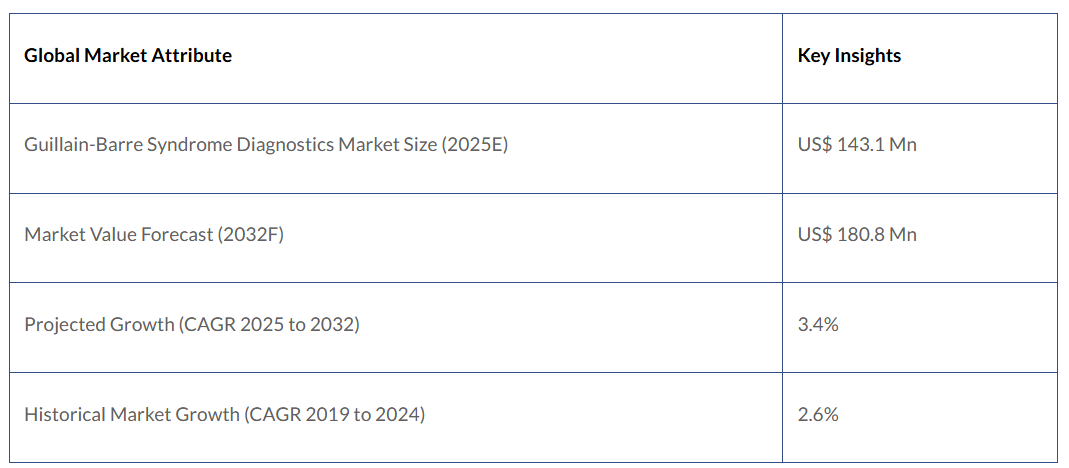Click the 3.4% growth value
1069x468 pixels.
(818, 325)
